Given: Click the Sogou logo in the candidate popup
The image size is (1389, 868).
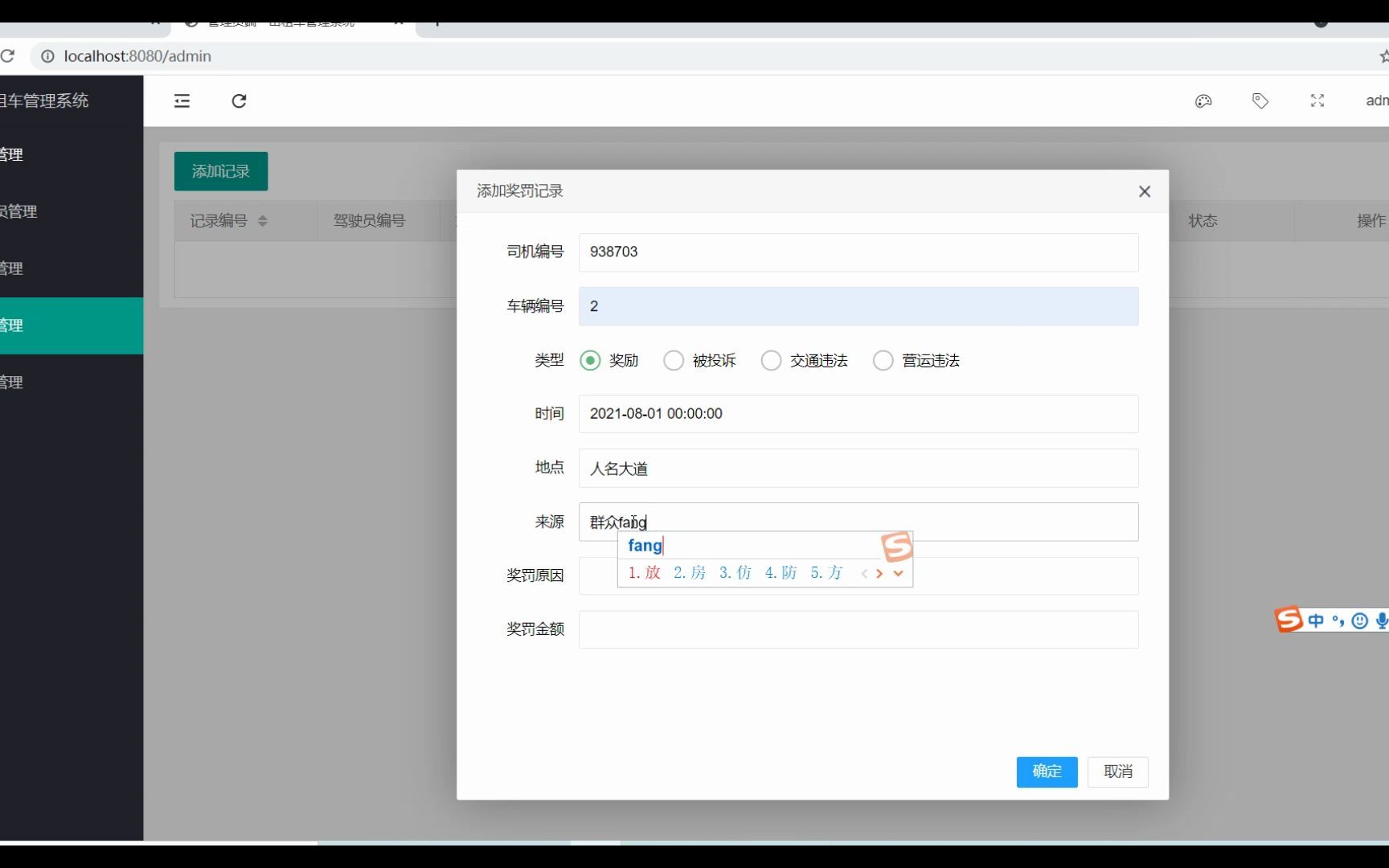Looking at the screenshot, I should click(x=897, y=547).
